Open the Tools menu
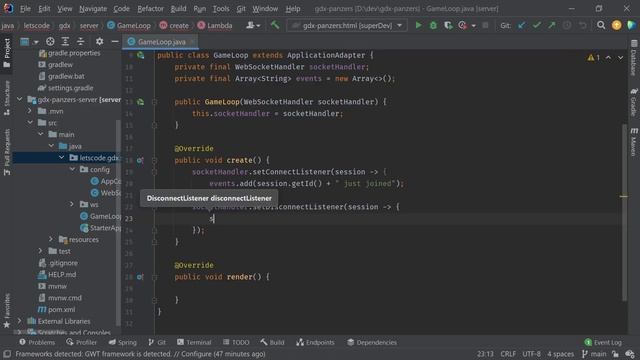The width and height of the screenshot is (640, 360). [x=221, y=9]
